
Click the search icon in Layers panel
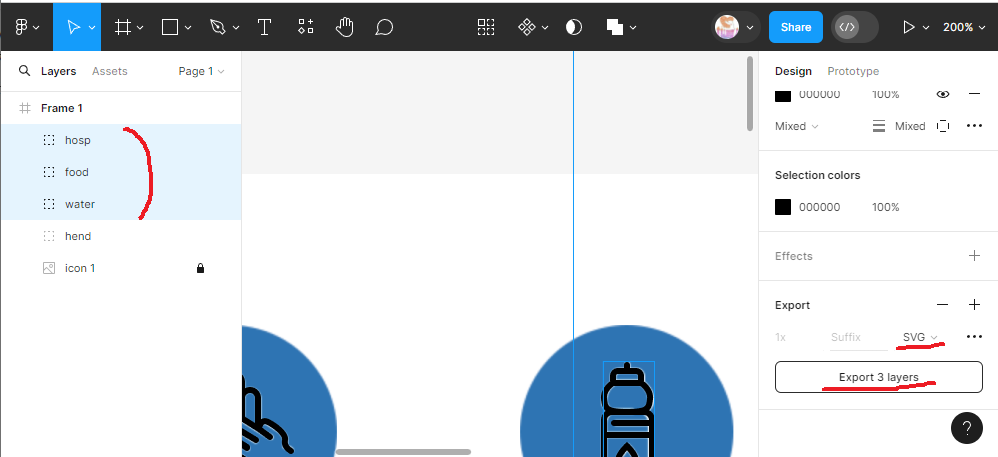click(24, 71)
